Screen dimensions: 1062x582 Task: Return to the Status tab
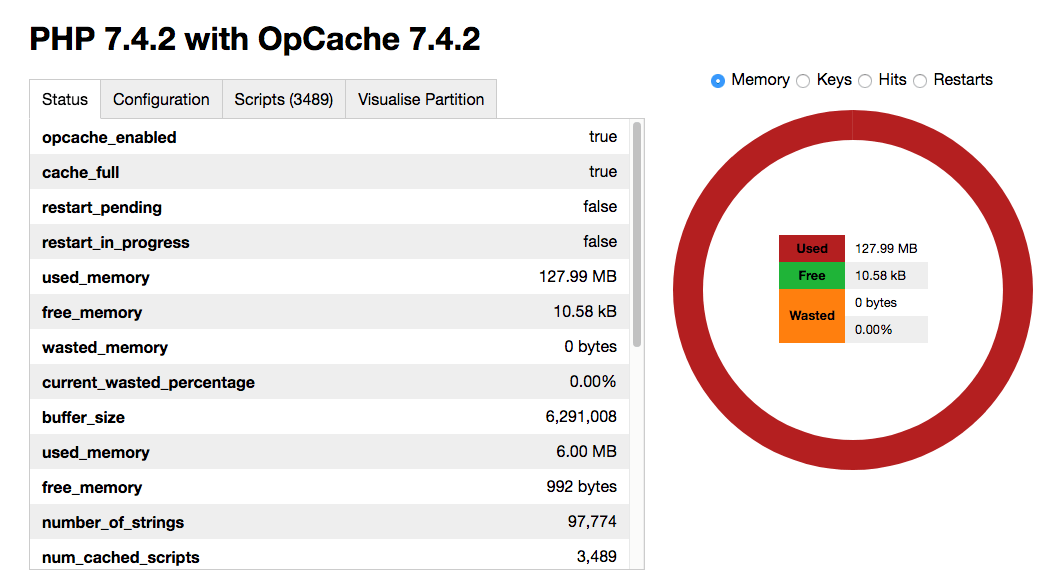click(64, 99)
